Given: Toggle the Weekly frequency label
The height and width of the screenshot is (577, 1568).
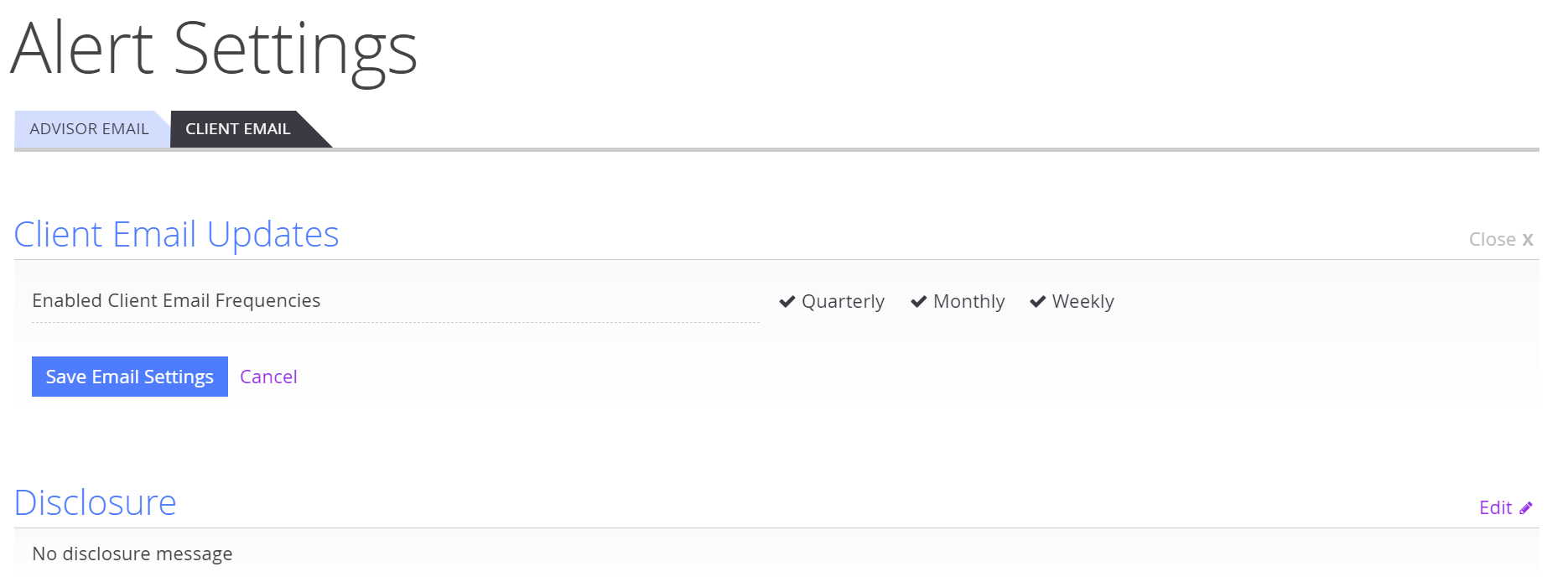Looking at the screenshot, I should point(1083,302).
